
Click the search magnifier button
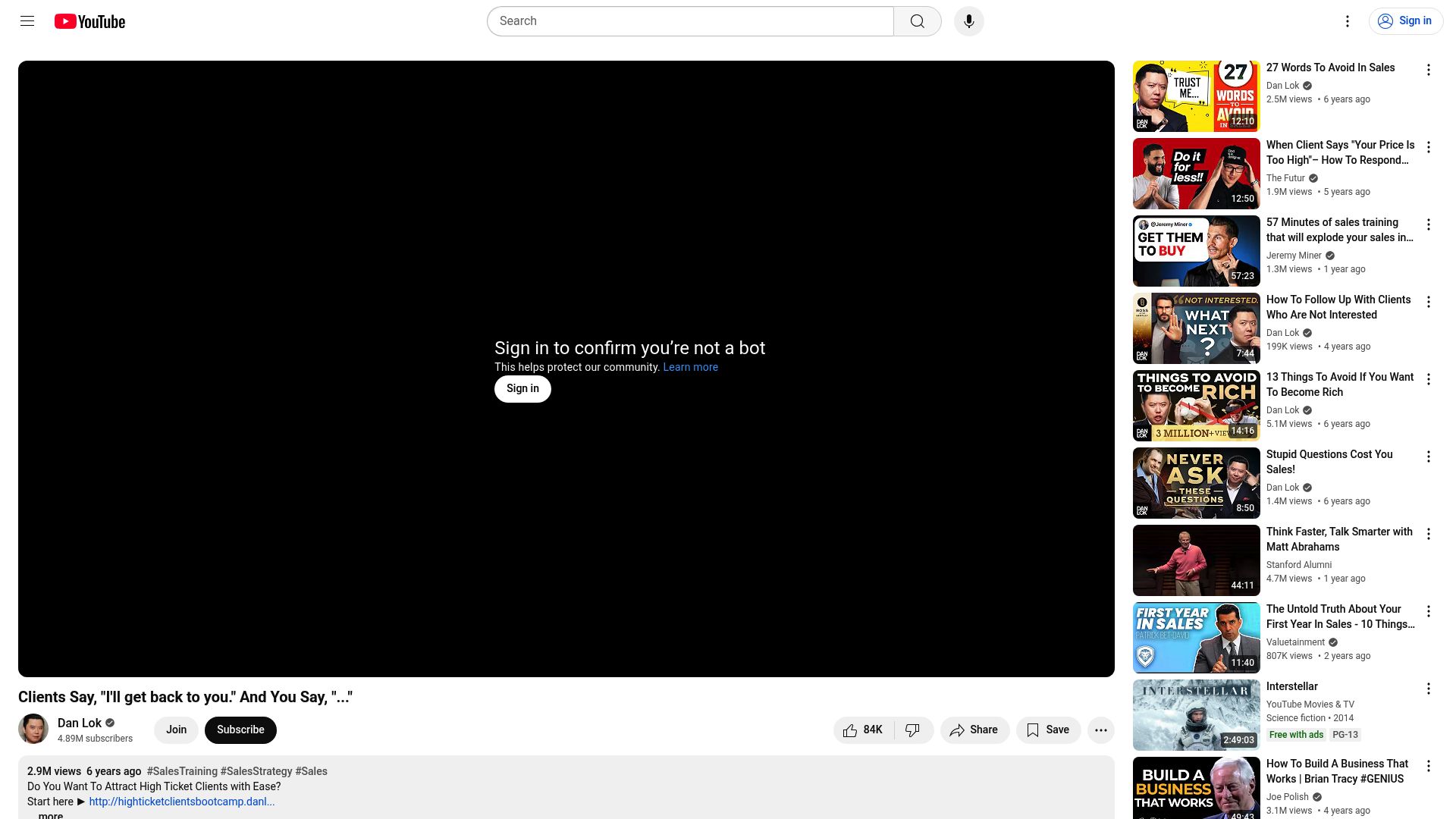[918, 21]
